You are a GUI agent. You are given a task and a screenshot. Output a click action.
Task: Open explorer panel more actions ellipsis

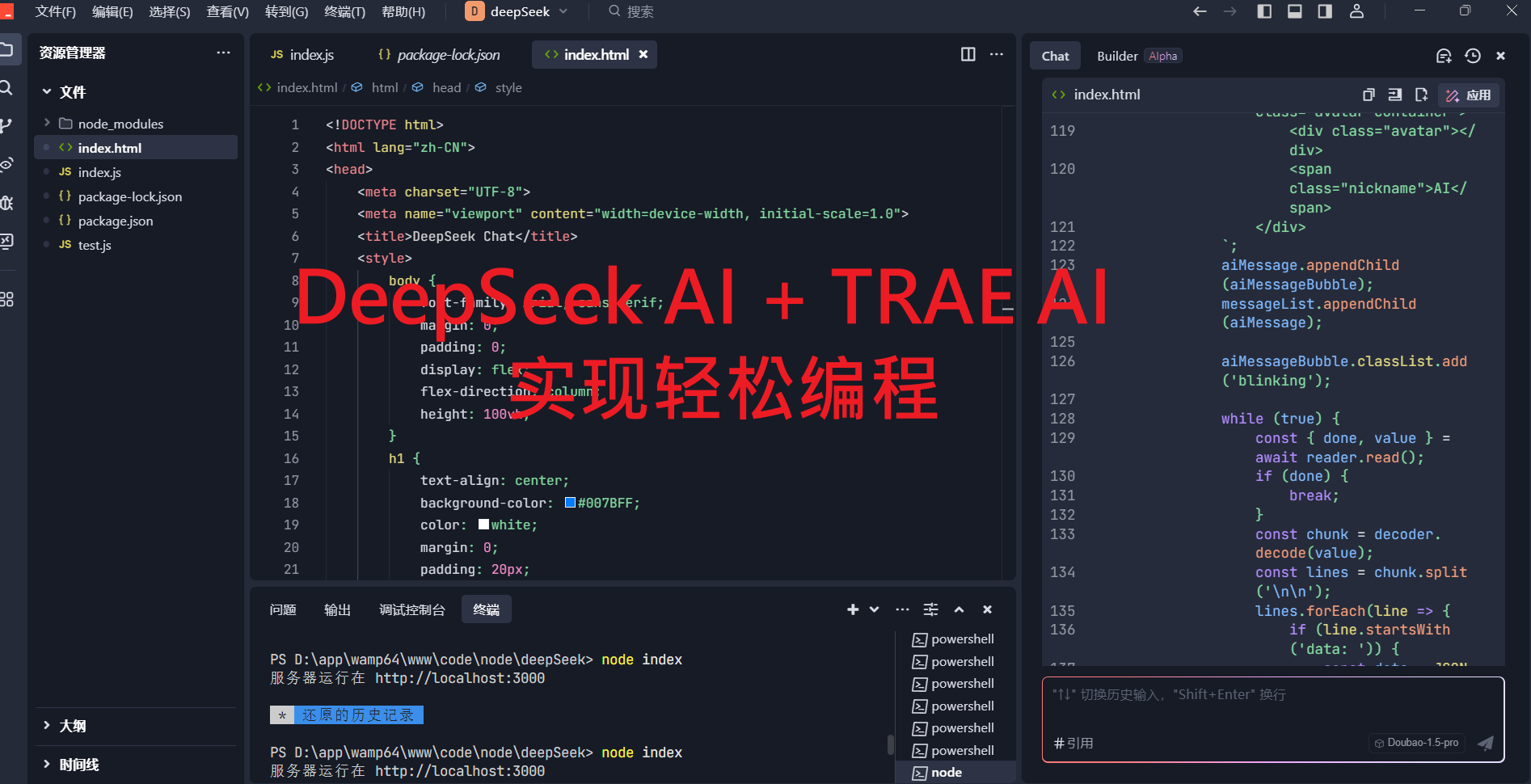click(223, 53)
